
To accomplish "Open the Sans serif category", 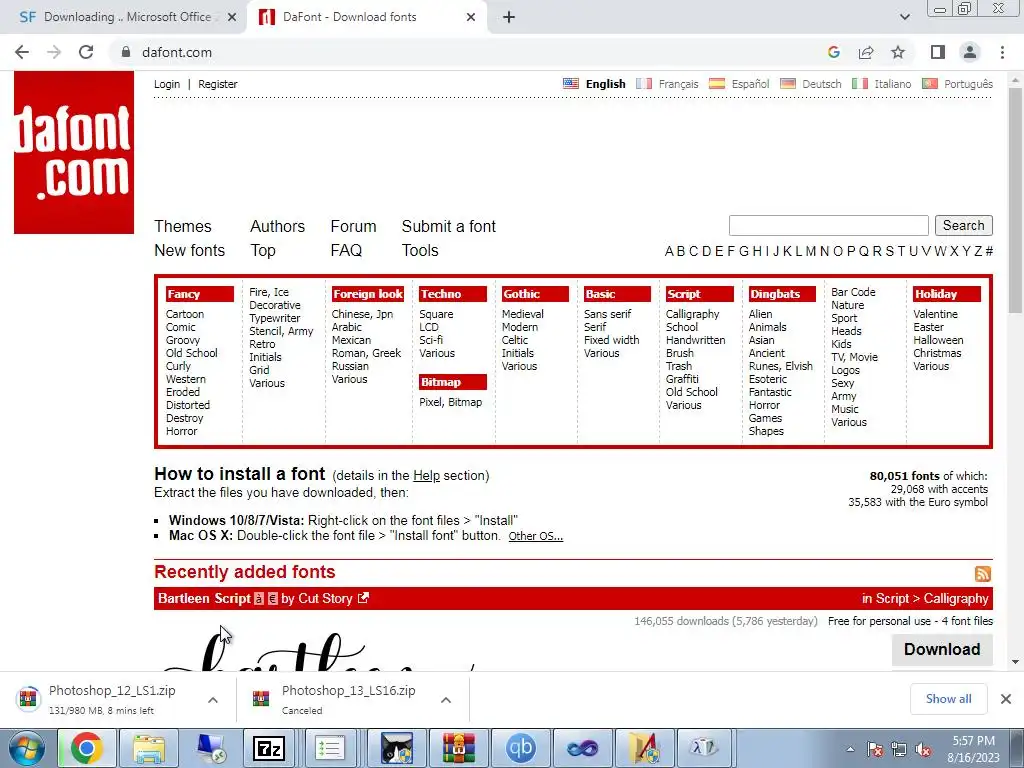I will click(607, 314).
